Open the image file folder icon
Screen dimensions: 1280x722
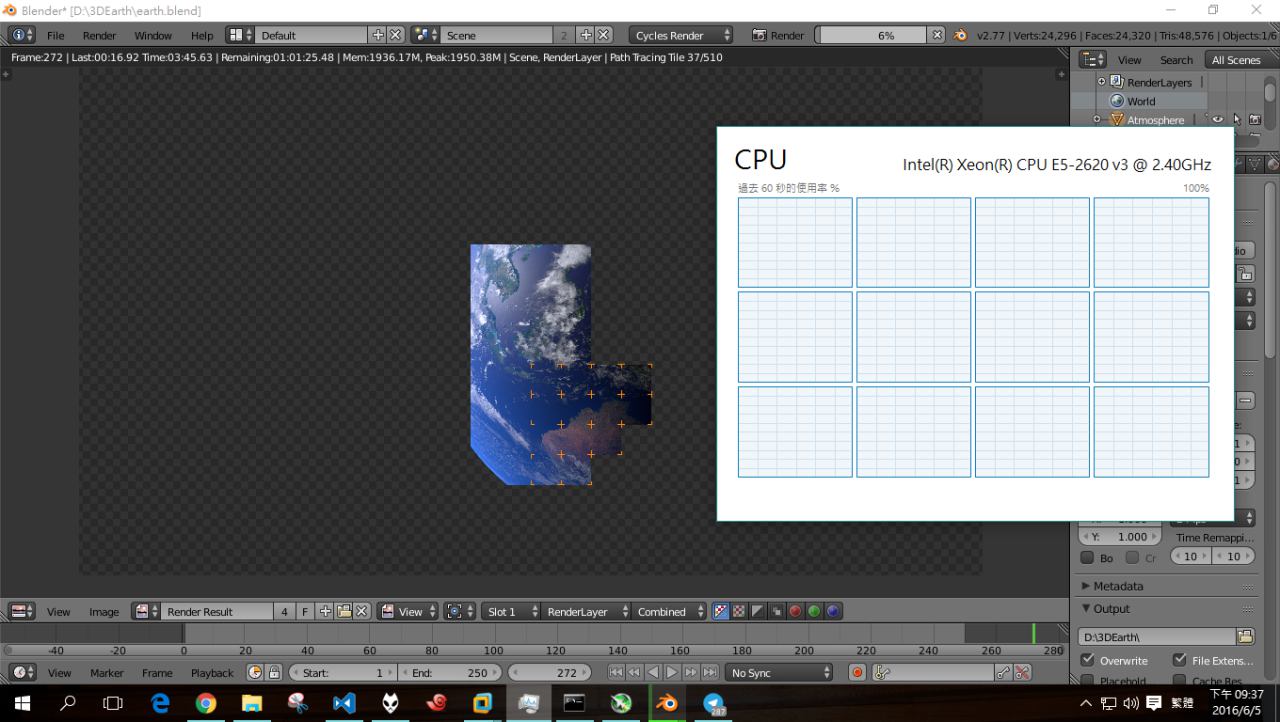344,611
